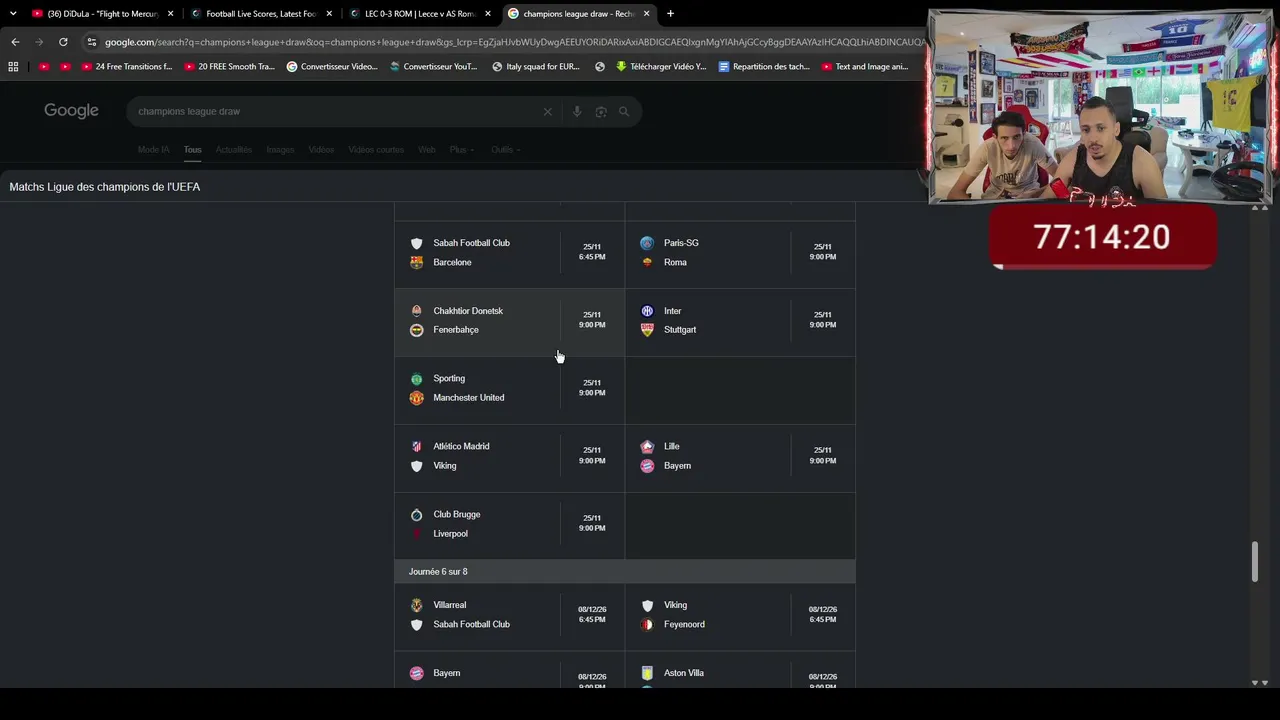
Task: Open the Viking vs Feyenoord match
Action: coord(740,615)
